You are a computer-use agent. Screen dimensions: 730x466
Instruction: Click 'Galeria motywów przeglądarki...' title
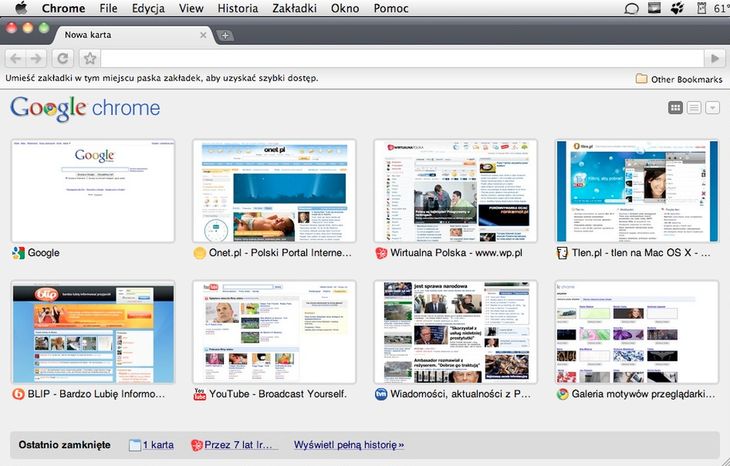tap(643, 394)
